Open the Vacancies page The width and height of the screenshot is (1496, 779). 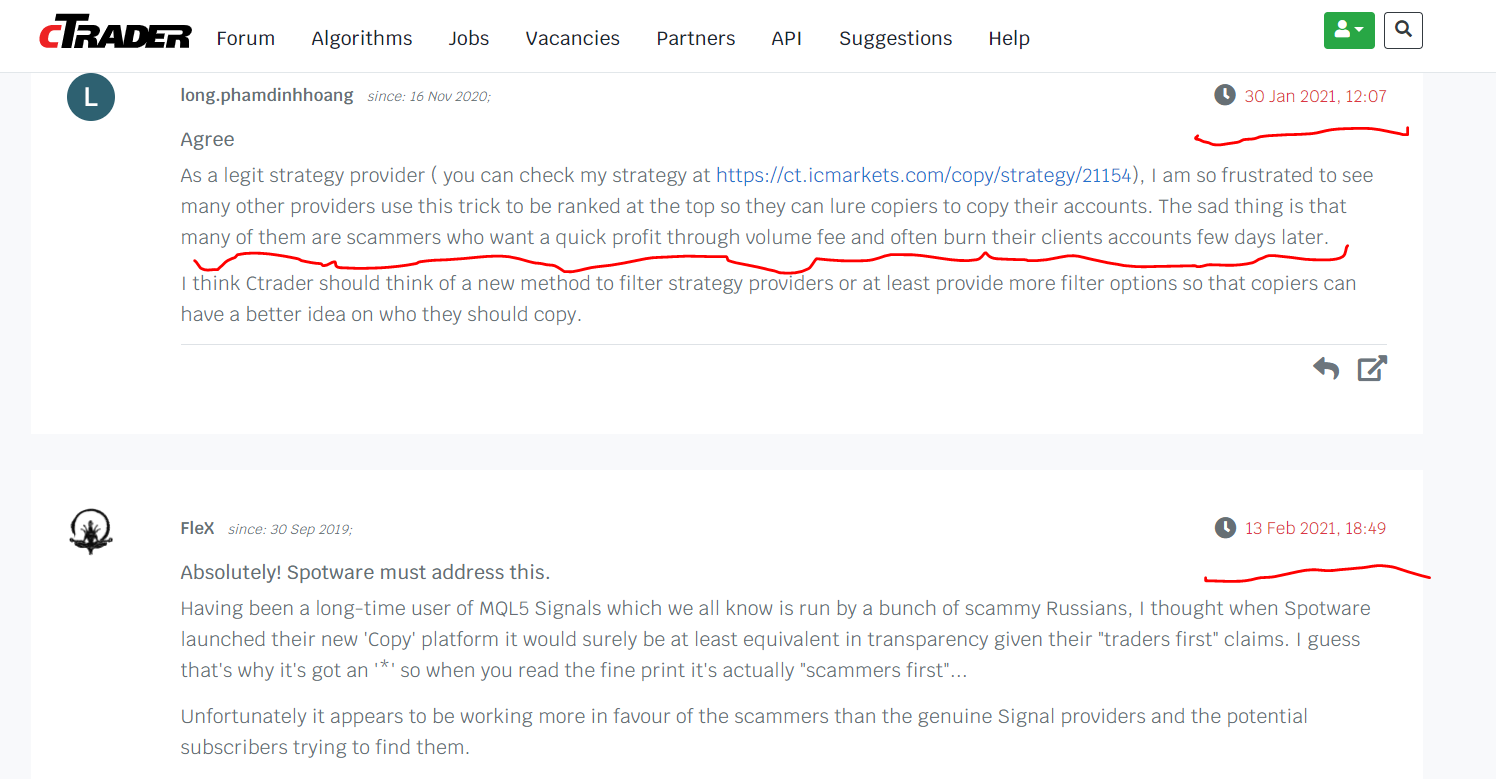[x=572, y=38]
